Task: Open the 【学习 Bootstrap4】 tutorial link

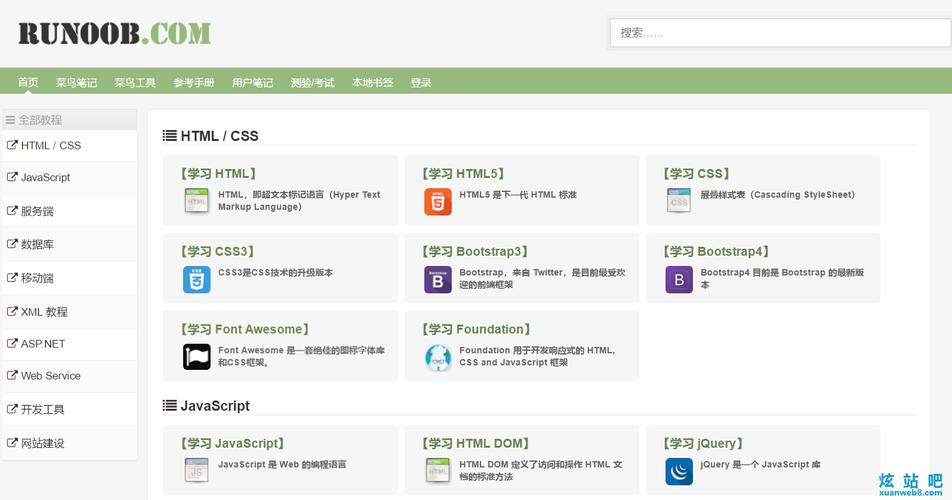Action: click(x=716, y=251)
